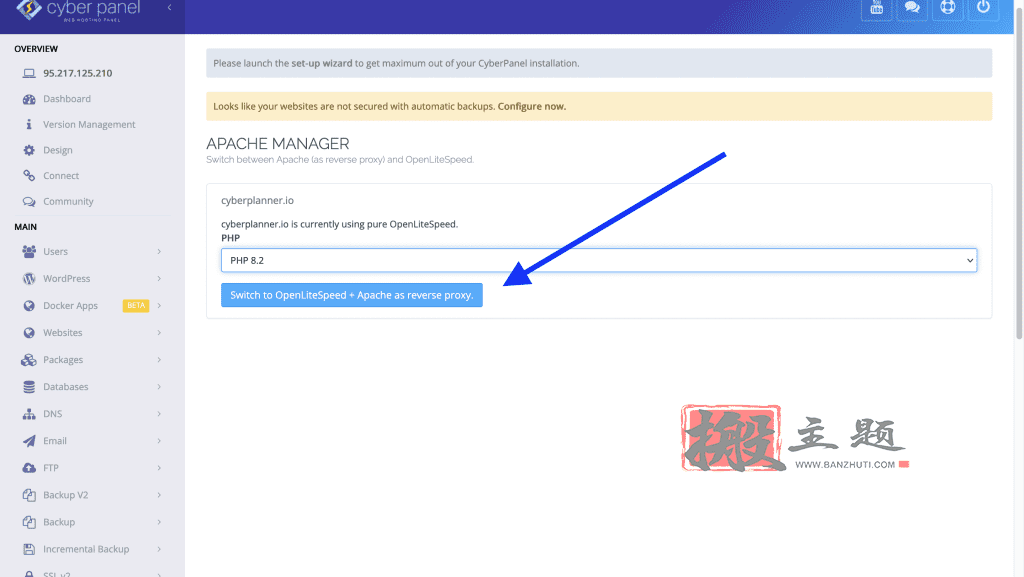This screenshot has width=1024, height=577.
Task: Expand the FTP submenu chevron
Action: pyautogui.click(x=159, y=468)
